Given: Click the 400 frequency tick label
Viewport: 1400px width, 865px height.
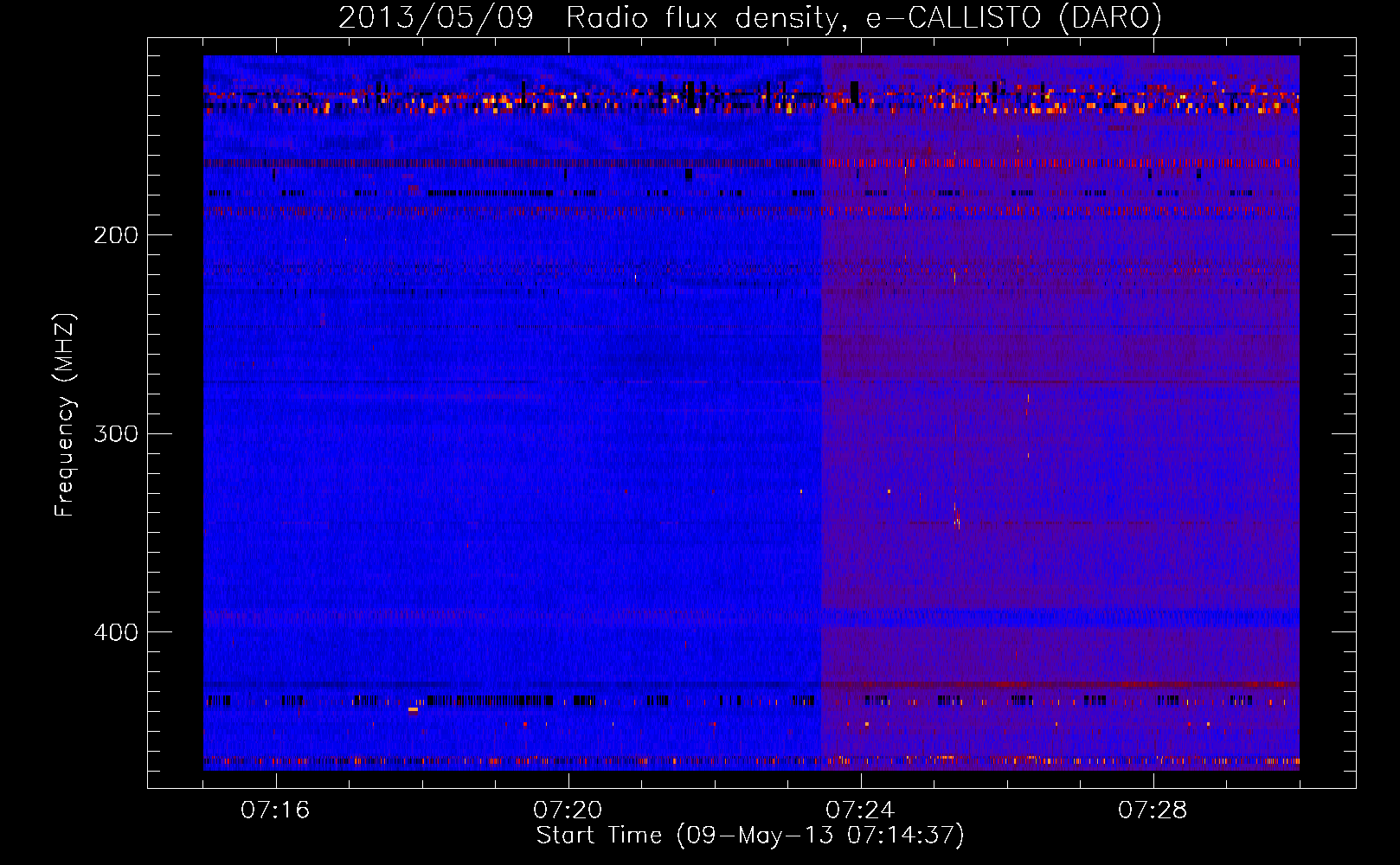Looking at the screenshot, I should point(116,632).
